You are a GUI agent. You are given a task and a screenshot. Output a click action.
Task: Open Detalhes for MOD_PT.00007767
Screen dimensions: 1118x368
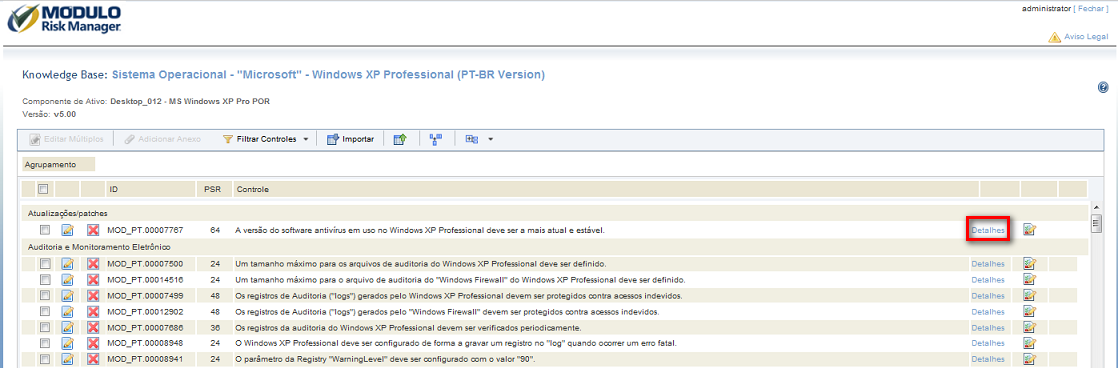click(x=988, y=230)
